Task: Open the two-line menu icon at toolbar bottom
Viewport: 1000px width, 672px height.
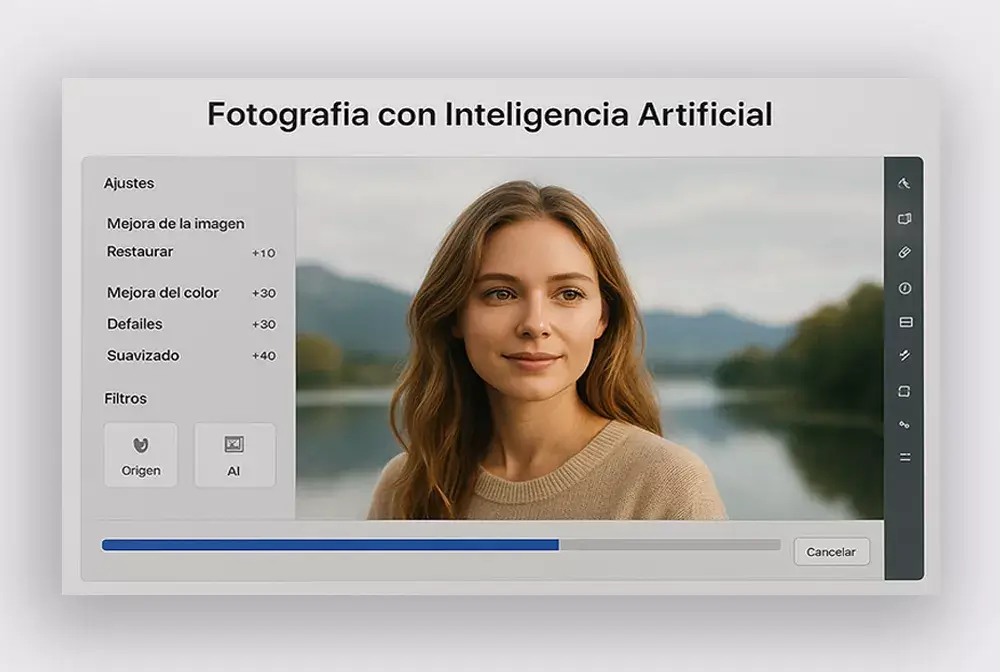Action: [904, 457]
